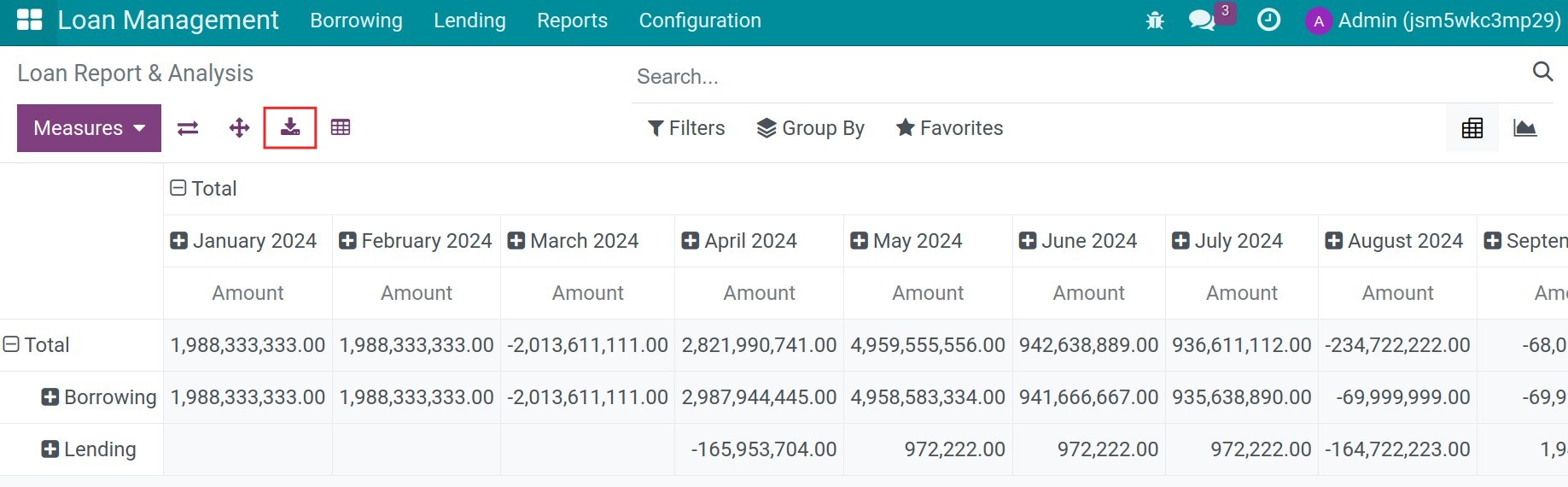The image size is (1568, 487).
Task: Open the Admin user menu
Action: [x=1433, y=21]
